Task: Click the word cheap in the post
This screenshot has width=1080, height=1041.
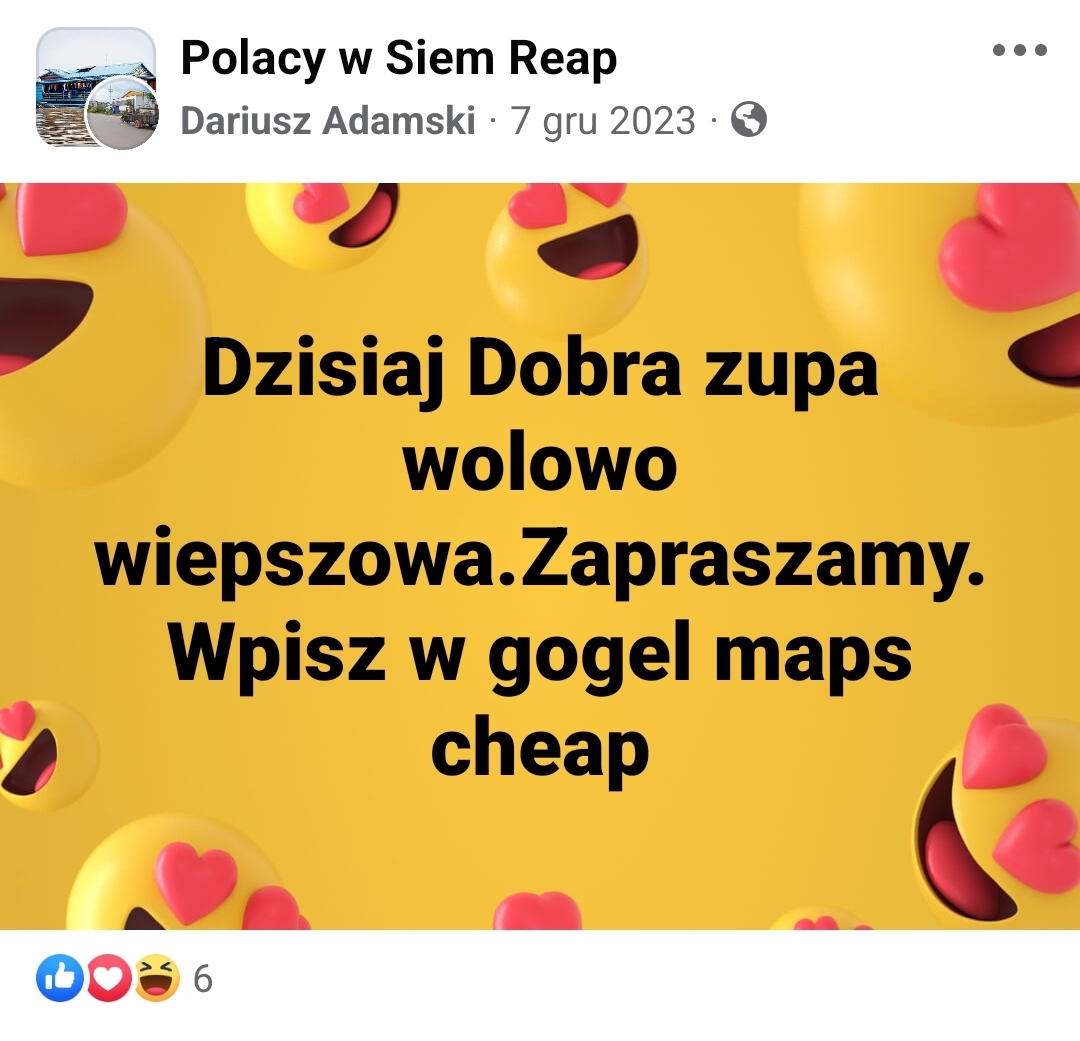Action: (x=540, y=749)
